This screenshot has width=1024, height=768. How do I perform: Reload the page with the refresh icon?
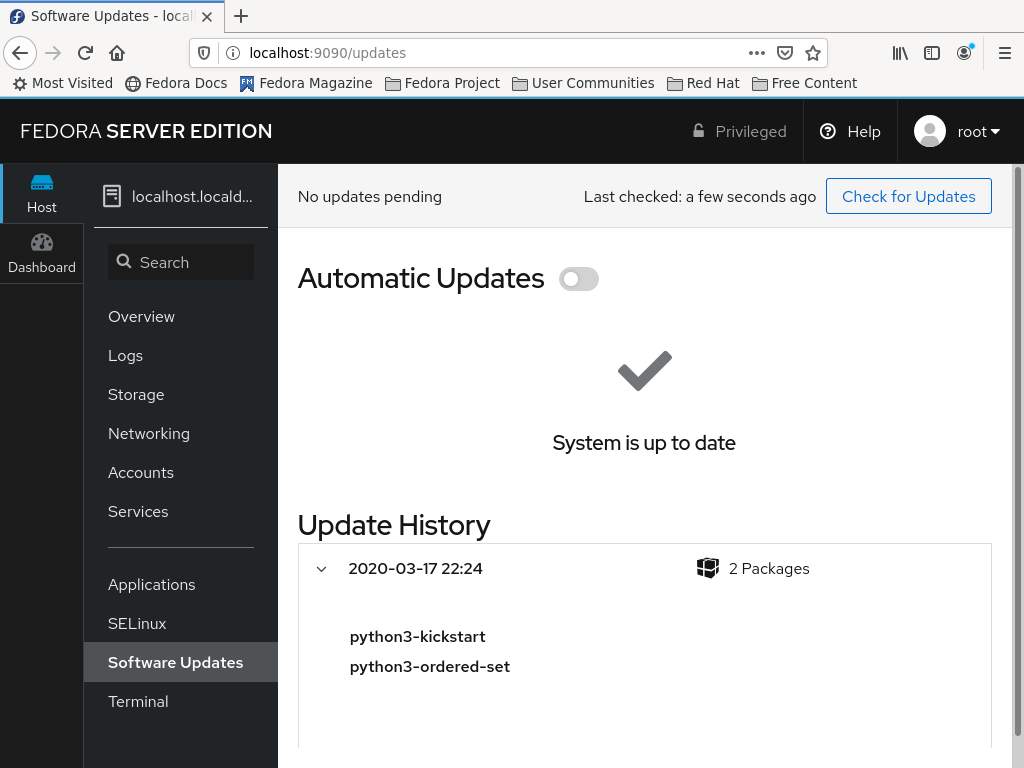[x=85, y=53]
